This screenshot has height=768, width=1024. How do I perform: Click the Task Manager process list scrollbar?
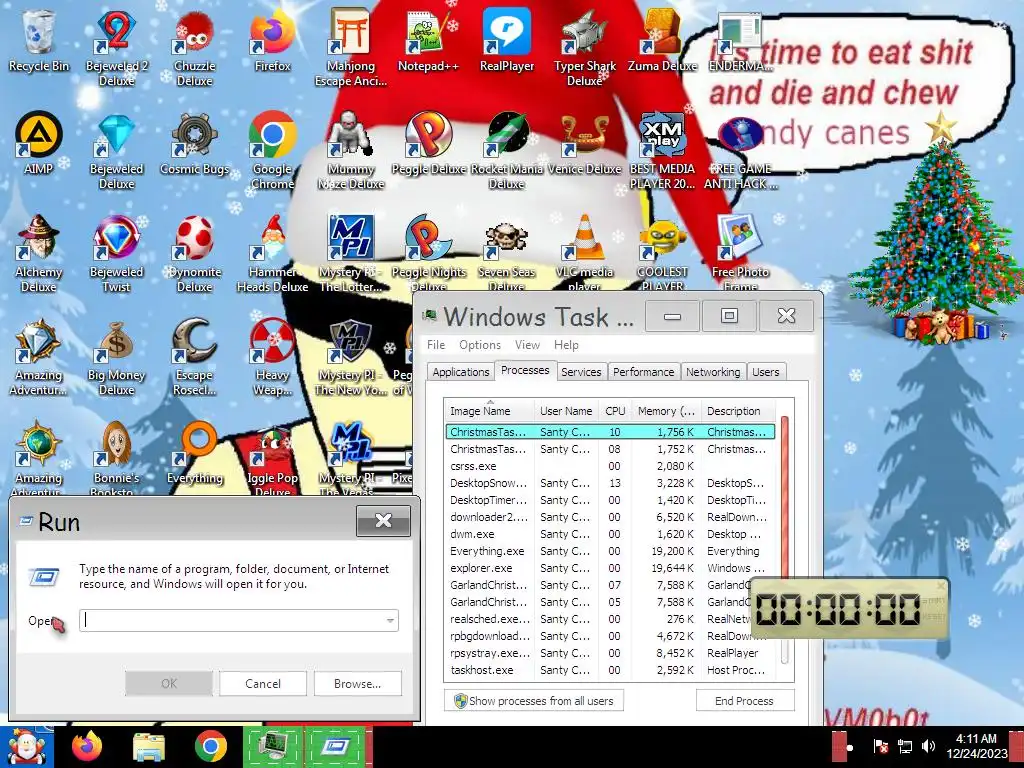[785, 539]
